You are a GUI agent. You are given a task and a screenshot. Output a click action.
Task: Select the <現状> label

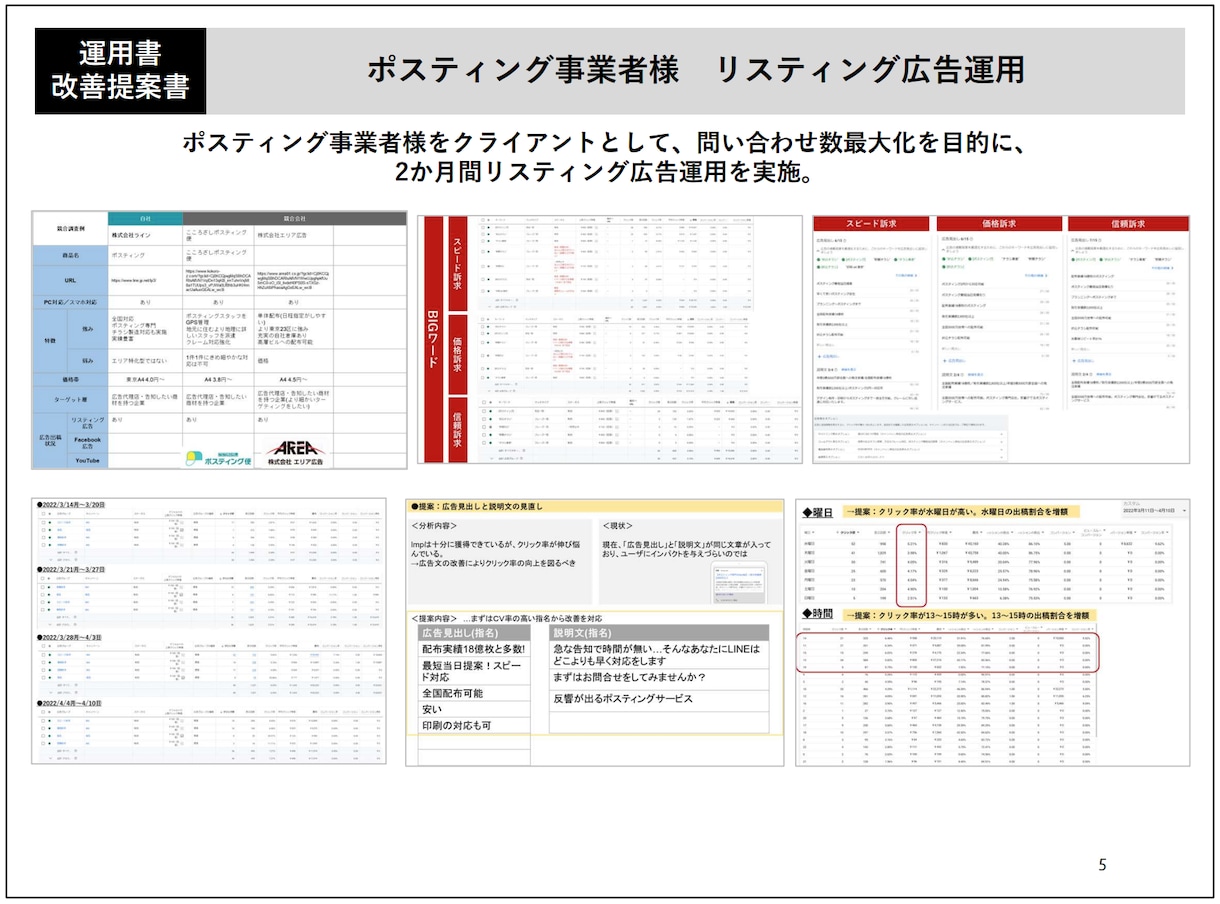pyautogui.click(x=617, y=525)
